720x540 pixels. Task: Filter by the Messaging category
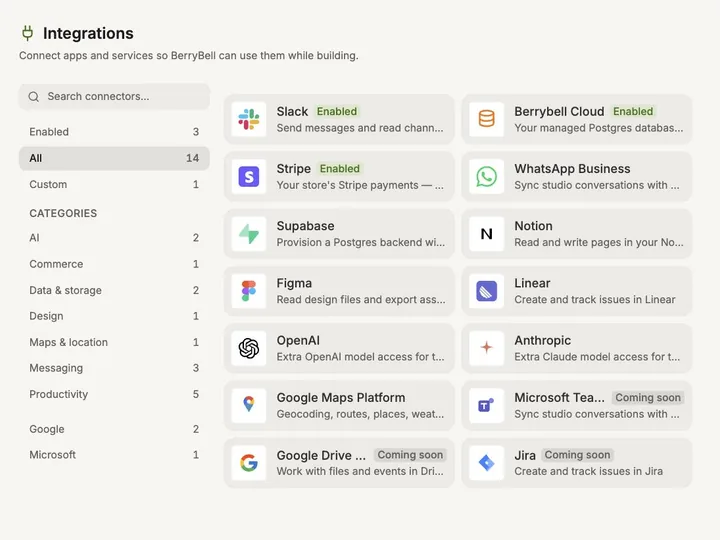coord(114,368)
